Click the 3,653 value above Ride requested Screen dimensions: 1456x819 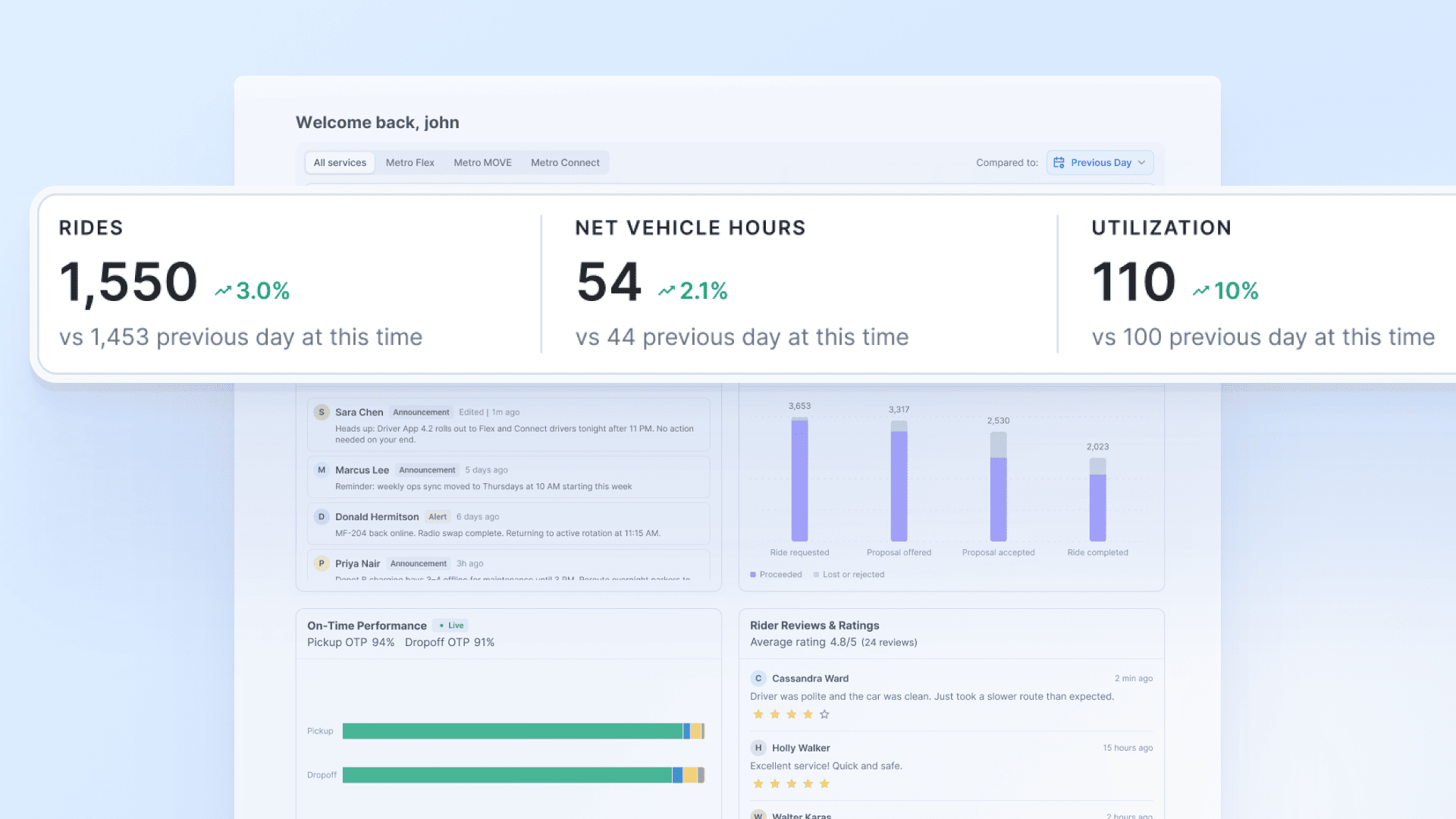[799, 406]
